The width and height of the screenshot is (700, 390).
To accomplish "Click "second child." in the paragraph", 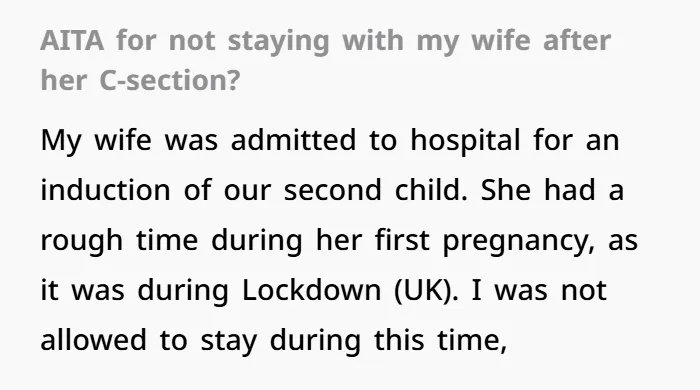I will point(375,190).
